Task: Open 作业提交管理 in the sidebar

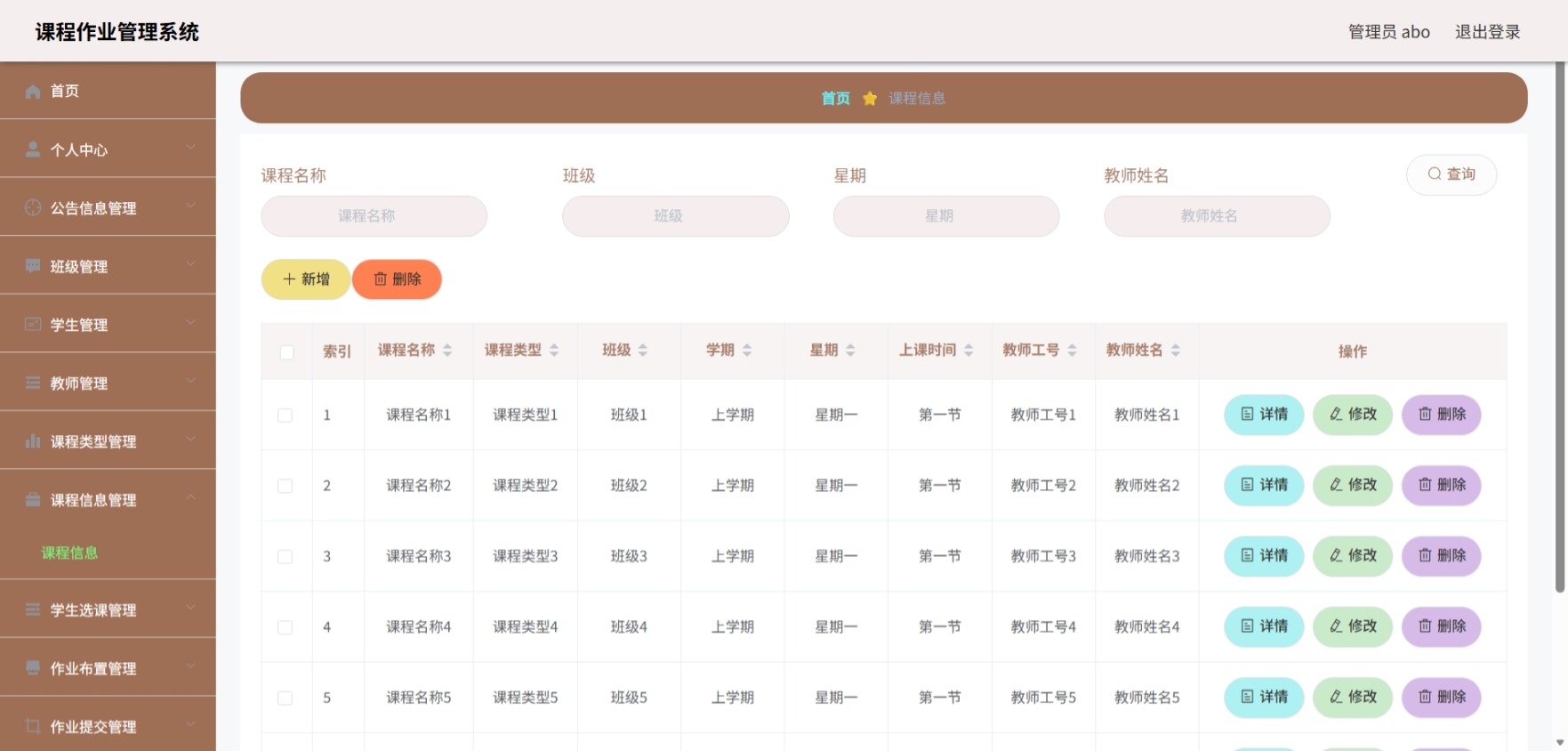Action: 108,726
